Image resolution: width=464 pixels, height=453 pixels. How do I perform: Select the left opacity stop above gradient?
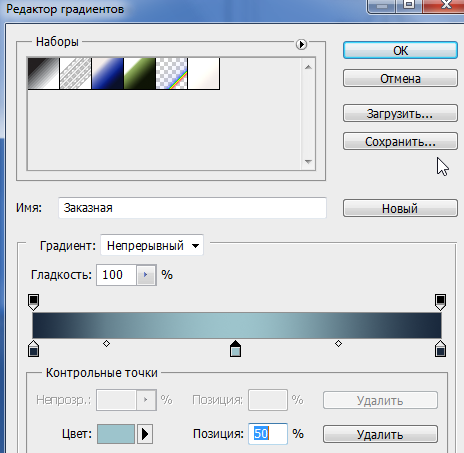[33, 302]
